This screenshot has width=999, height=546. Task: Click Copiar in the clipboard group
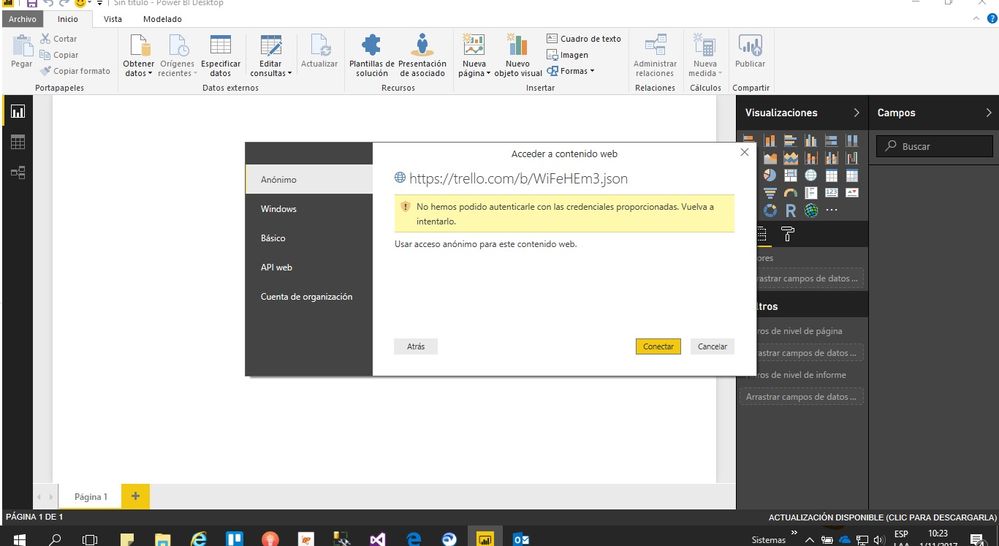point(59,55)
